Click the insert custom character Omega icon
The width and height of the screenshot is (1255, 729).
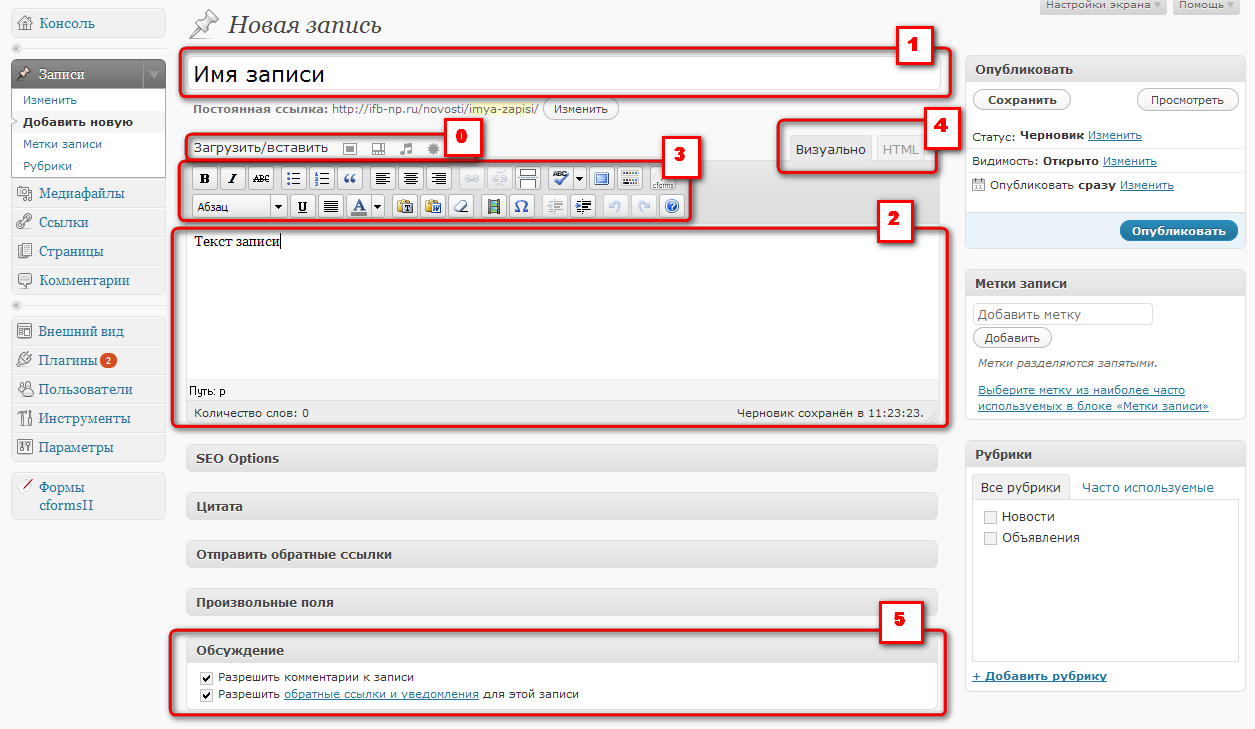tap(520, 207)
